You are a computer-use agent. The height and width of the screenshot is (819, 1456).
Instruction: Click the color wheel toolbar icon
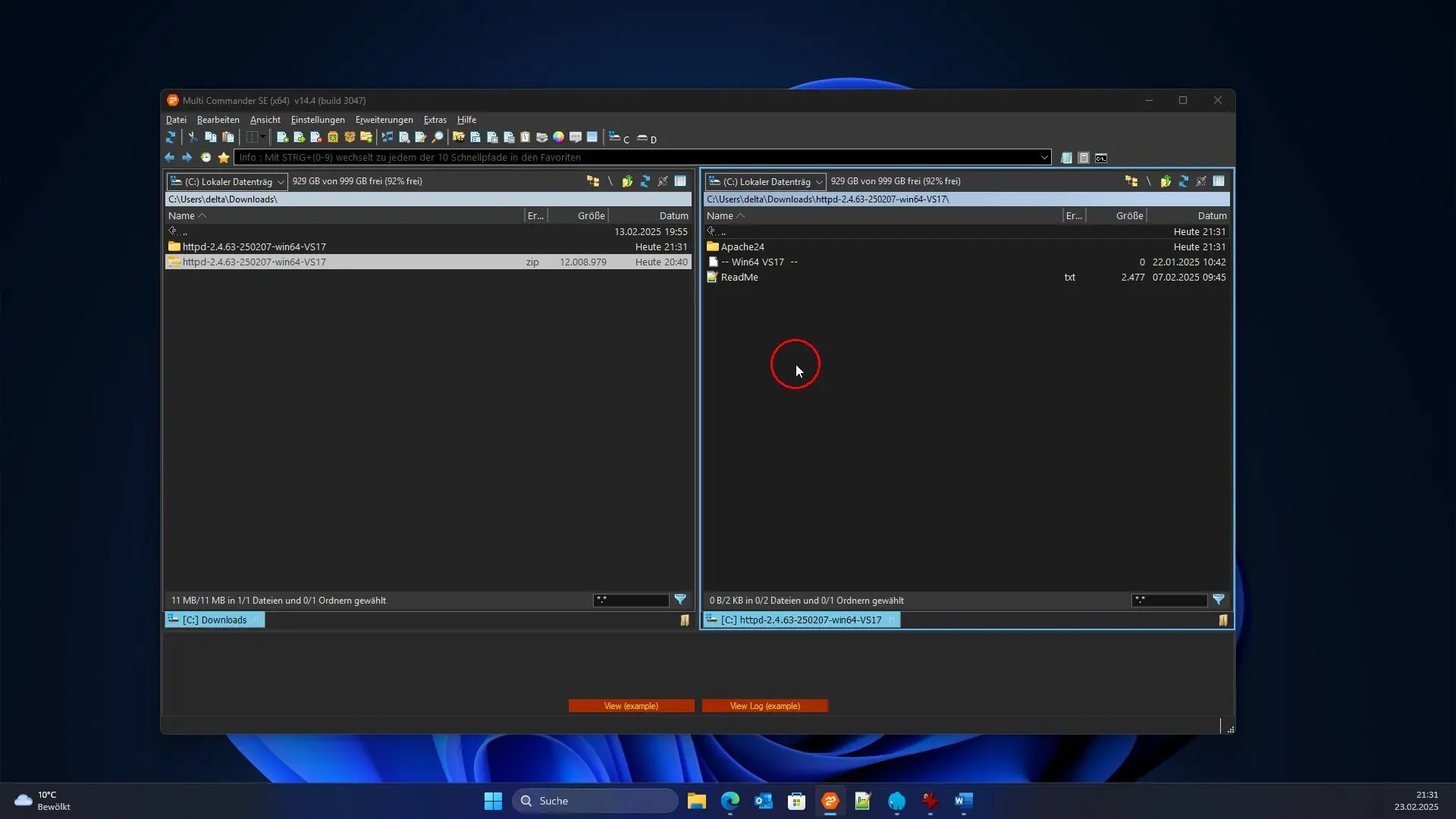pyautogui.click(x=558, y=137)
